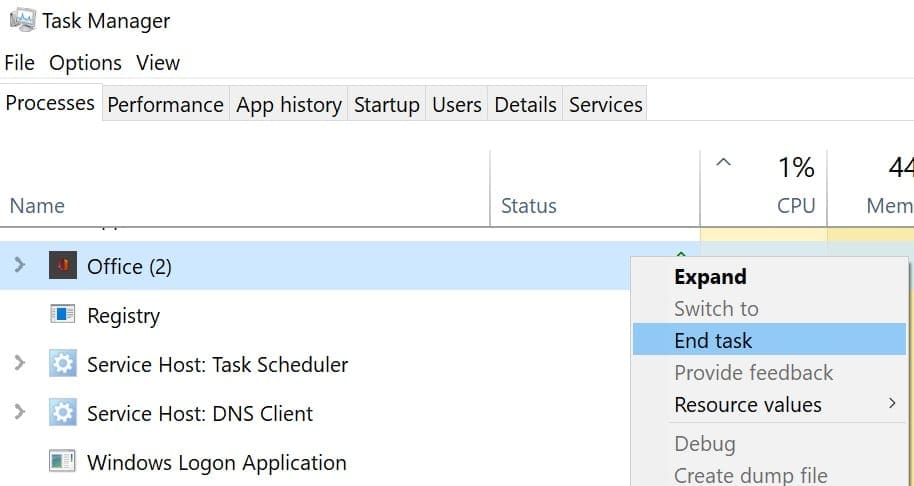Switch to the App history tab
The width and height of the screenshot is (914, 486).
pos(289,104)
